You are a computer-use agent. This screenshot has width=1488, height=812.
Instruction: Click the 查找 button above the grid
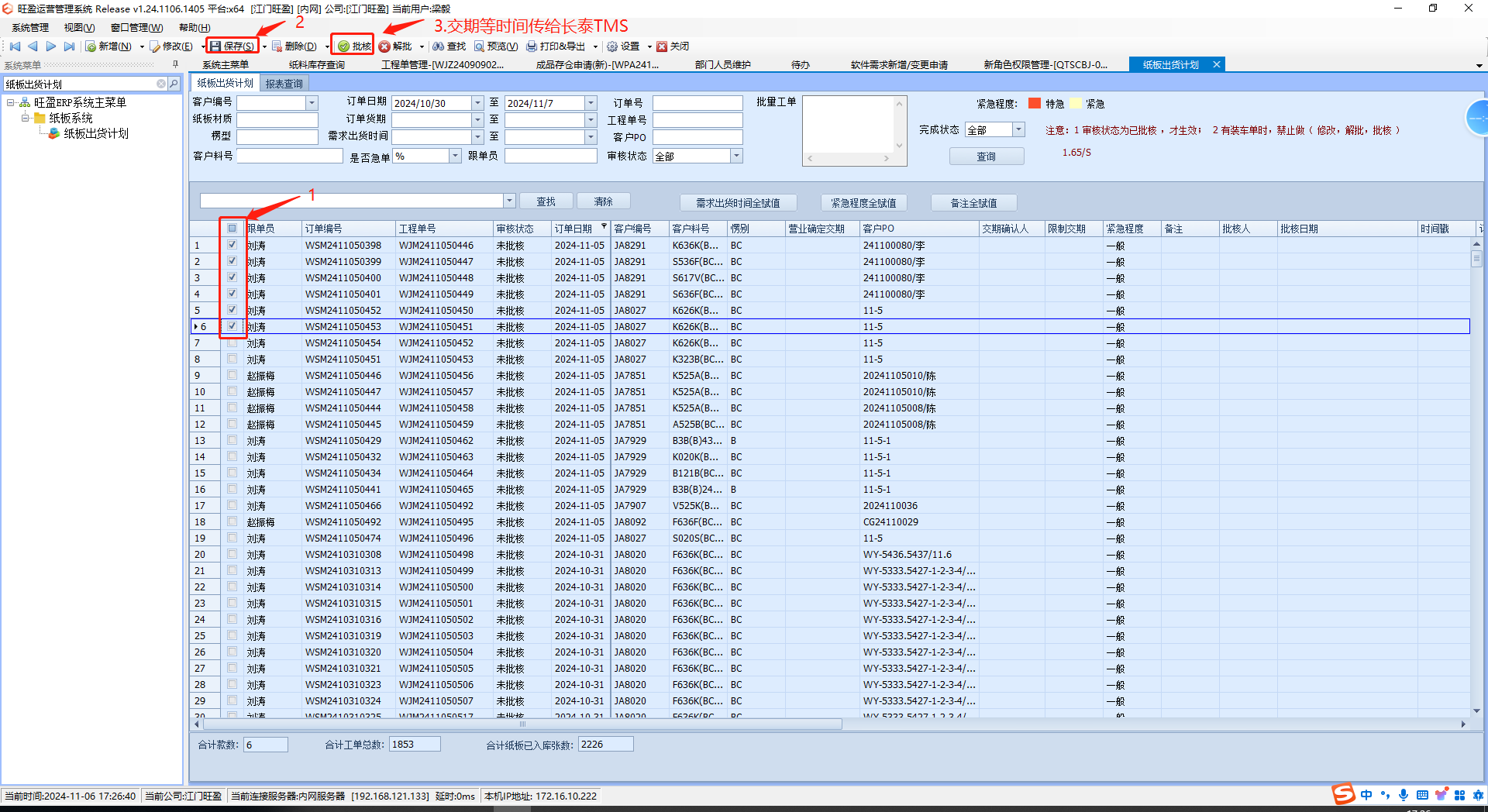pos(546,201)
